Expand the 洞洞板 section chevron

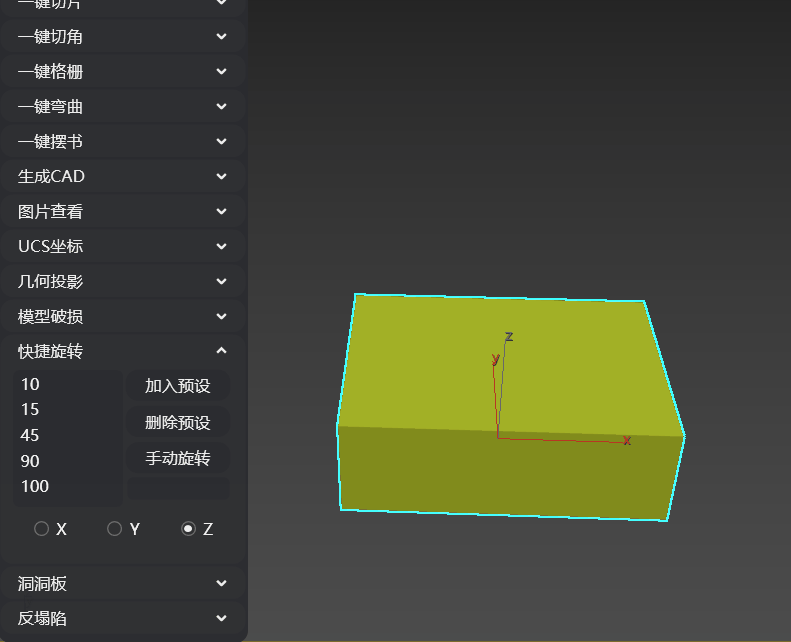(221, 583)
